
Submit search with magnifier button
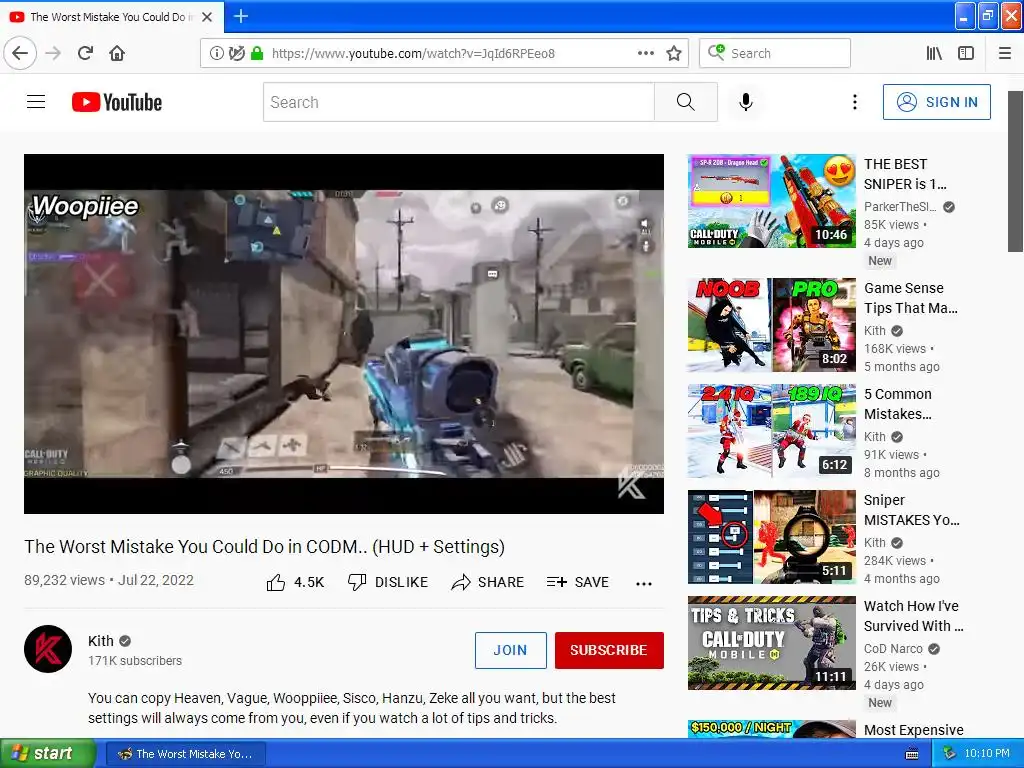(685, 102)
